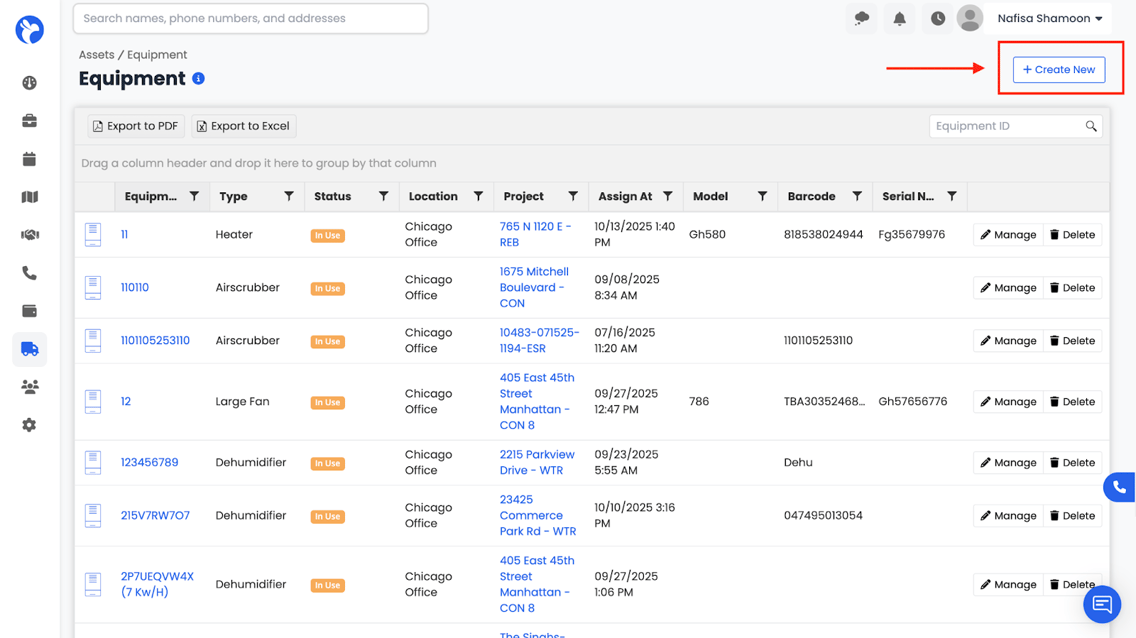This screenshot has height=638, width=1136.
Task: Click the equipment icon in row 11
Action: pos(93,235)
